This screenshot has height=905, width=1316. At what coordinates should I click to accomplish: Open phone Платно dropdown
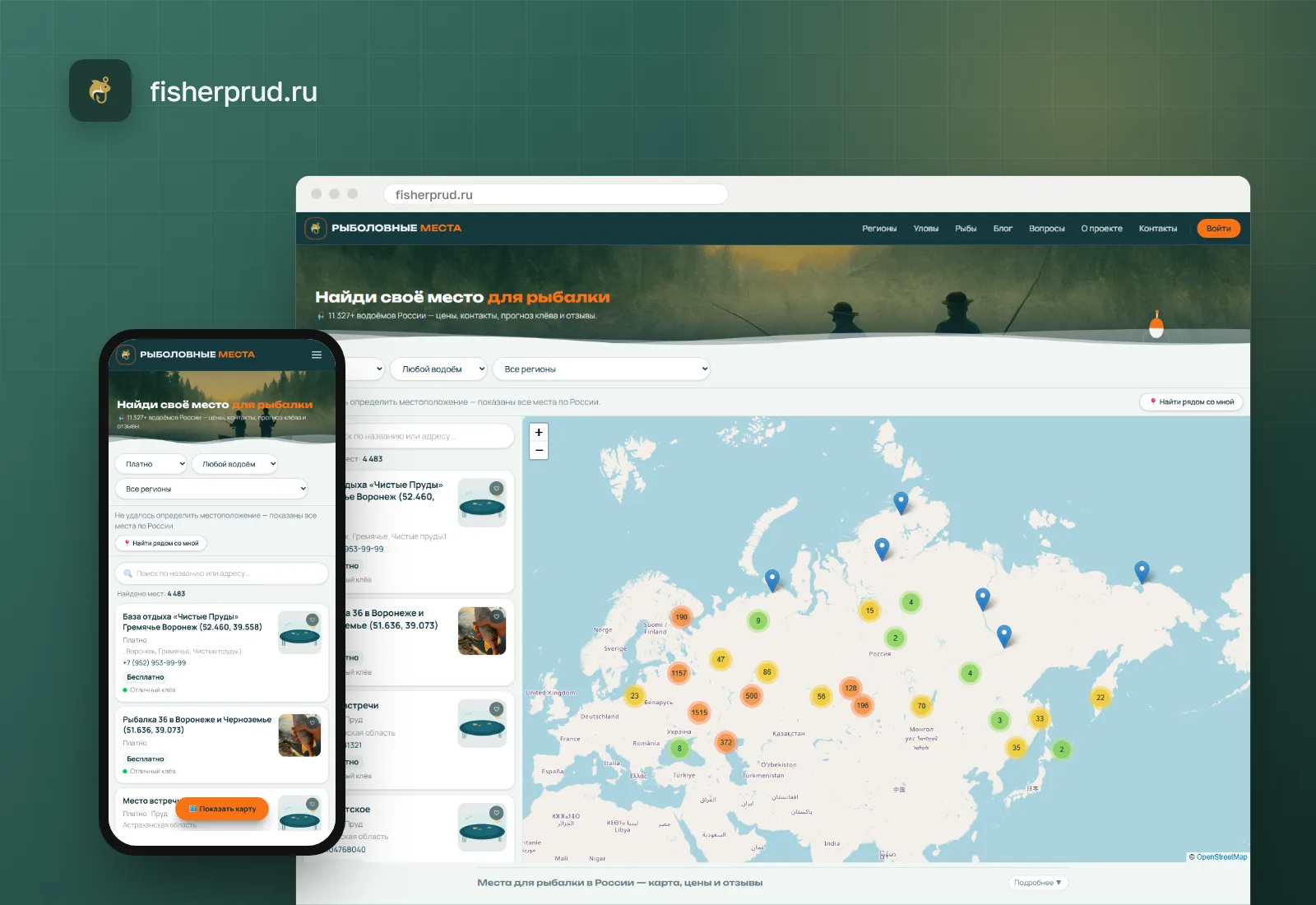point(151,464)
